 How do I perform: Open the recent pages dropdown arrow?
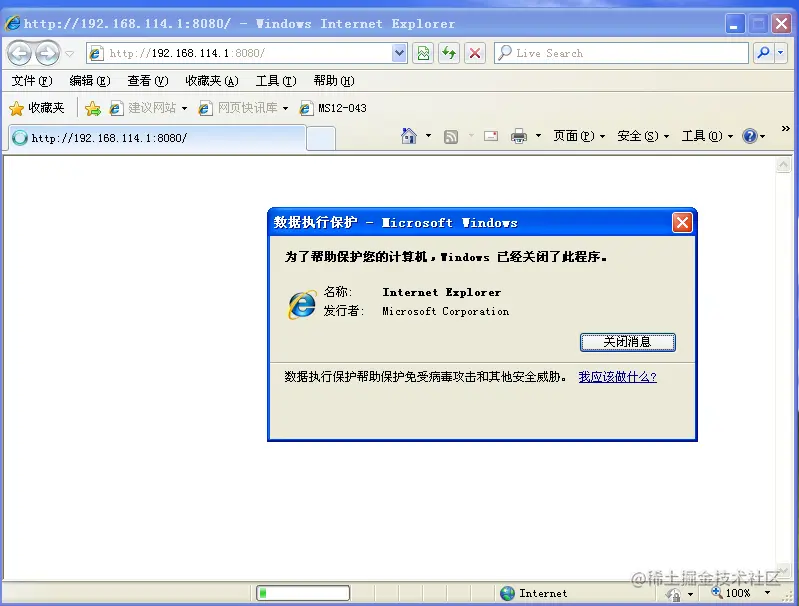pyautogui.click(x=69, y=54)
